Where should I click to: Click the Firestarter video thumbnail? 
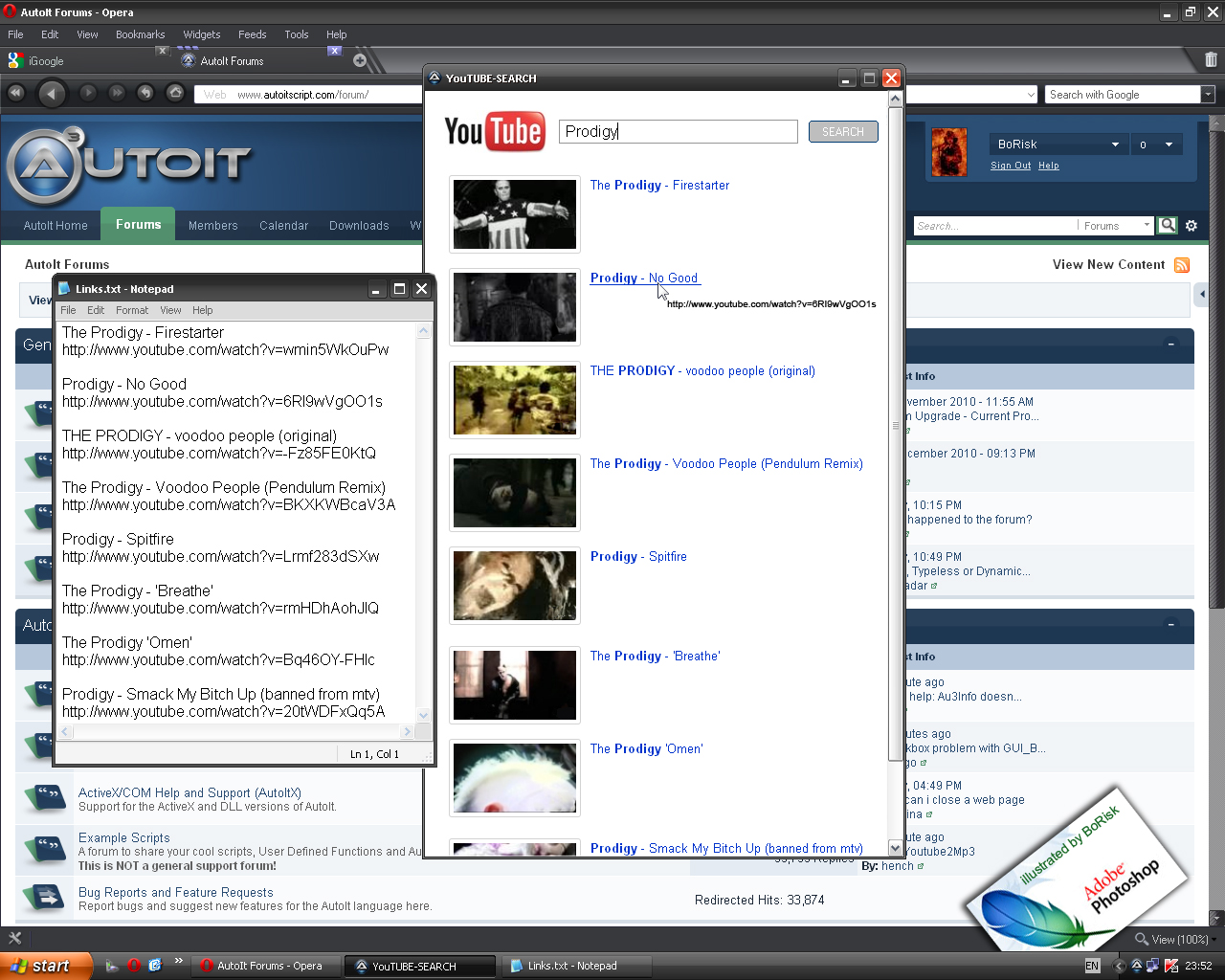click(x=515, y=214)
